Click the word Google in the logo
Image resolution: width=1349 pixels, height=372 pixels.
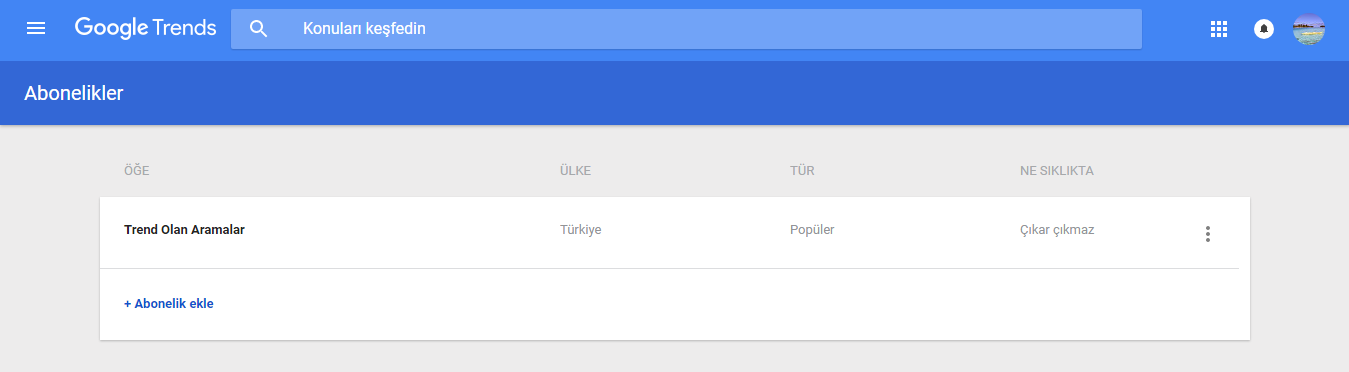tap(111, 29)
